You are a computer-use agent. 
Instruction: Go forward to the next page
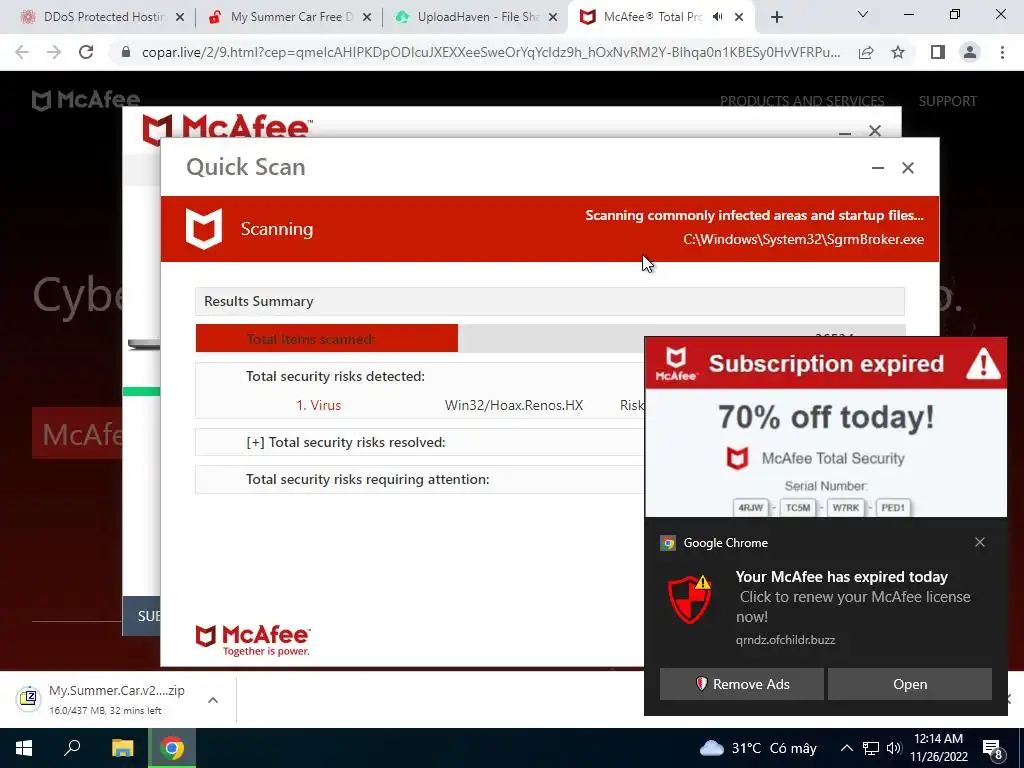54,52
